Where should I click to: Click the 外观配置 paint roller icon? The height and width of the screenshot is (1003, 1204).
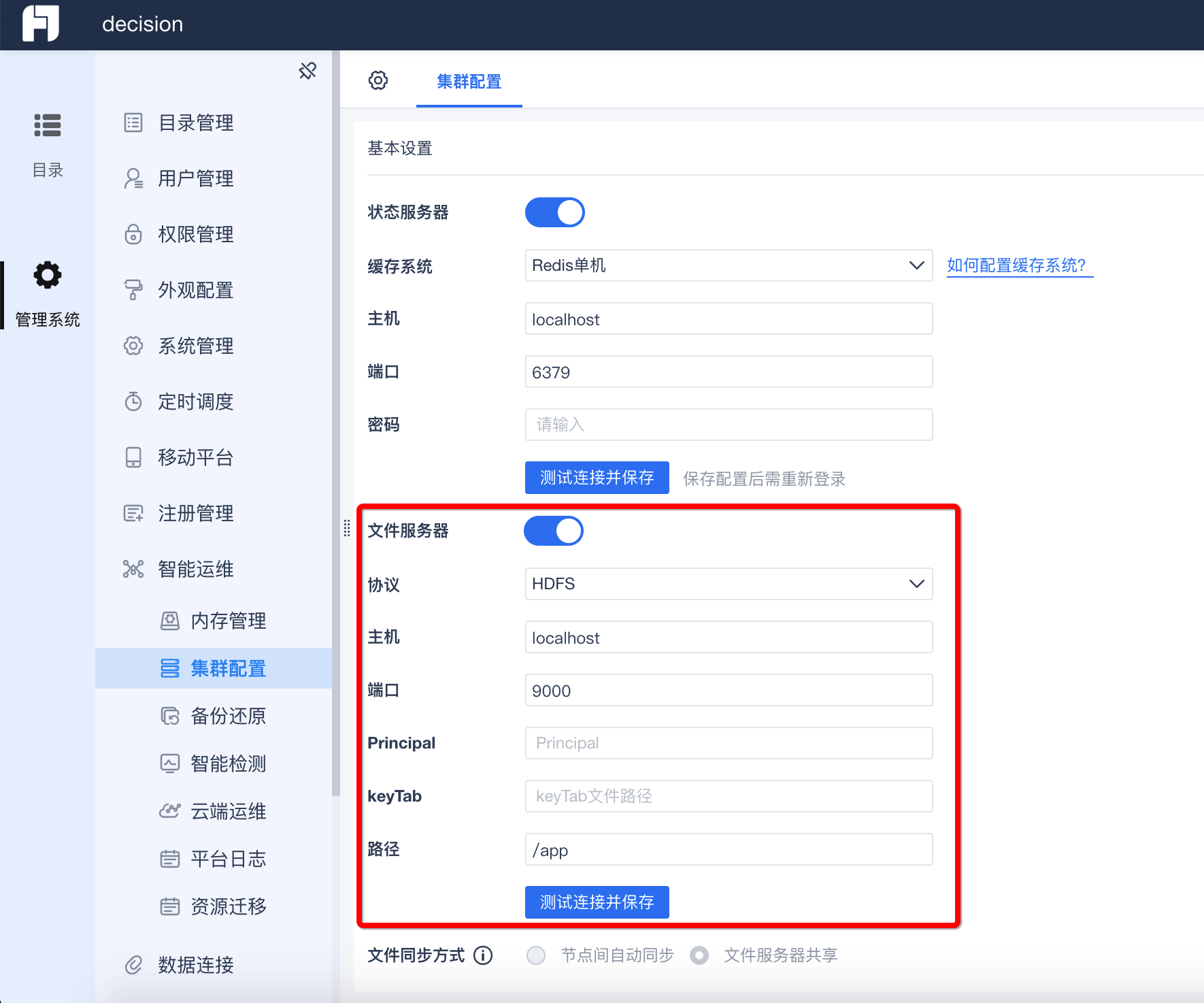pos(133,290)
